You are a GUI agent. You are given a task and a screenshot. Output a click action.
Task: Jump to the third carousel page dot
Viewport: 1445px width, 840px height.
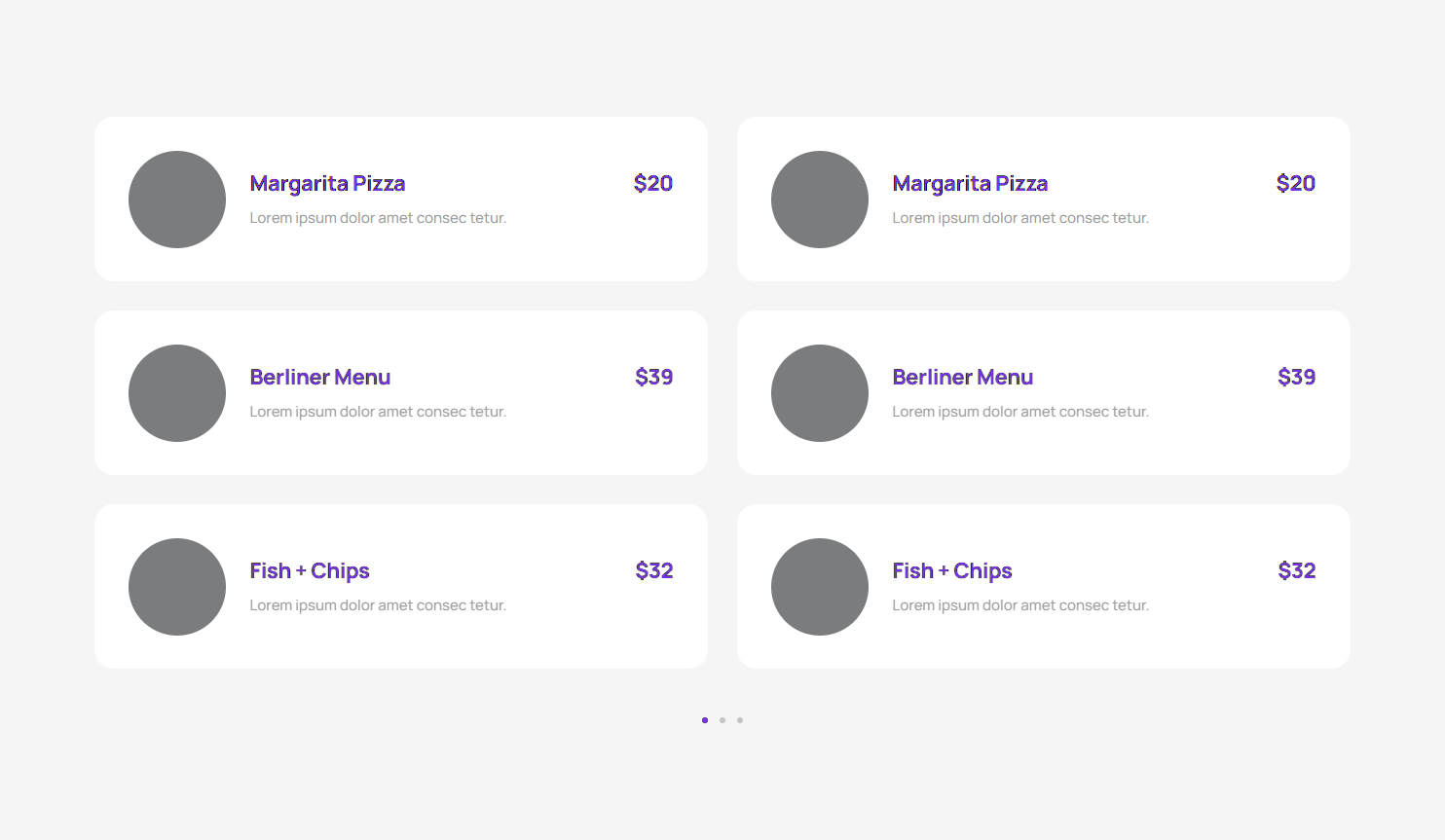point(740,720)
